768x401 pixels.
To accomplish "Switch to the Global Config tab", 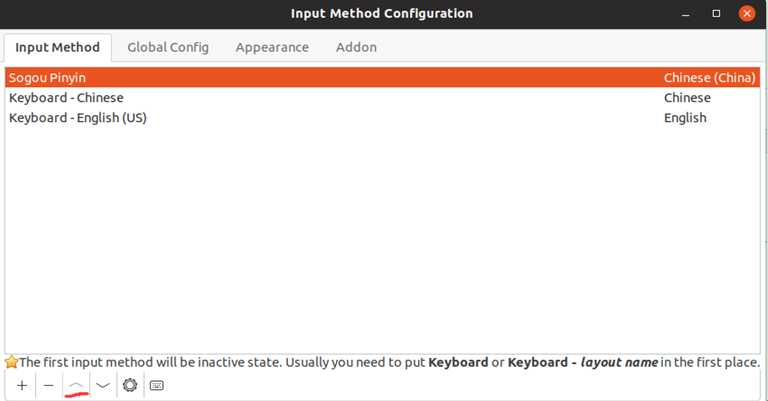I will [168, 47].
